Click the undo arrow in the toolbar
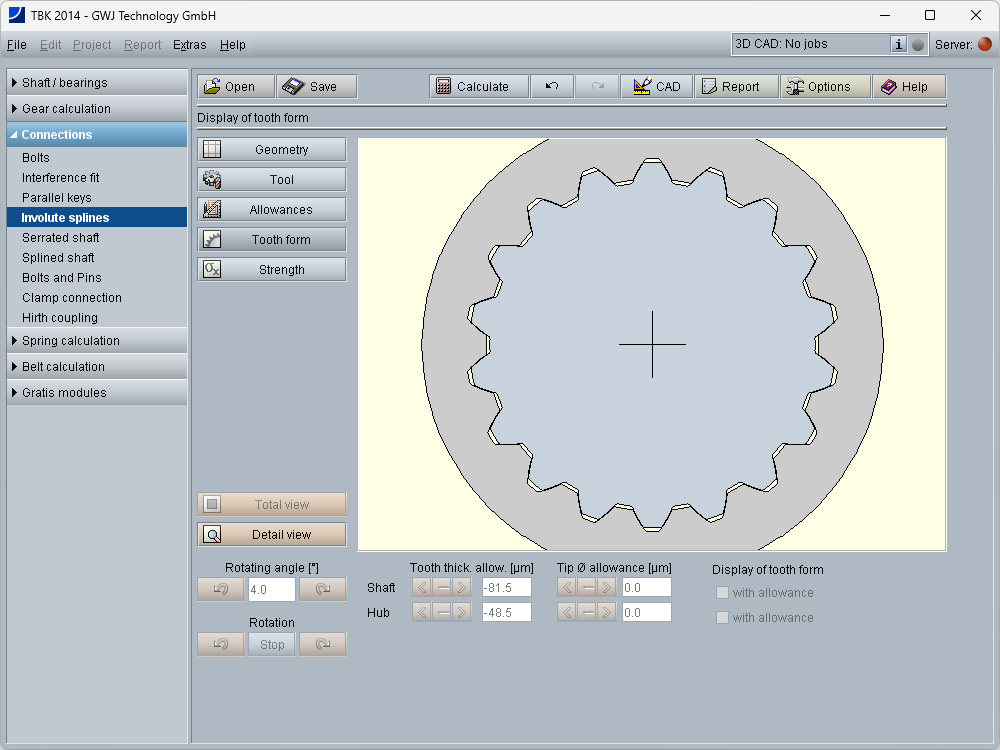This screenshot has height=750, width=1000. pyautogui.click(x=552, y=87)
